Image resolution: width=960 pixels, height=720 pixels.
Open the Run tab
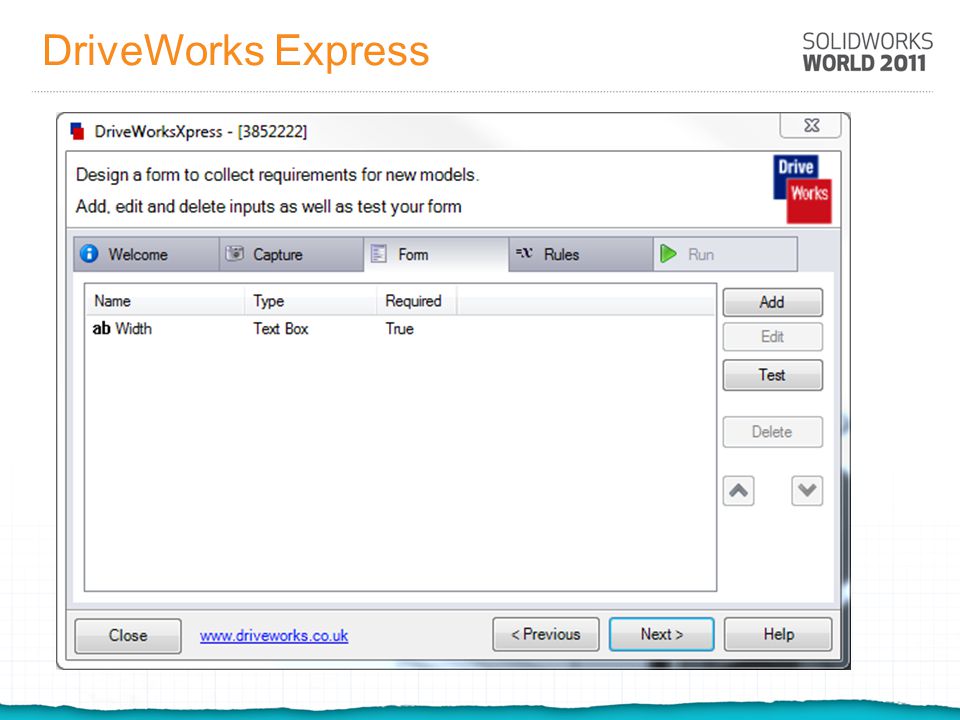coord(726,254)
